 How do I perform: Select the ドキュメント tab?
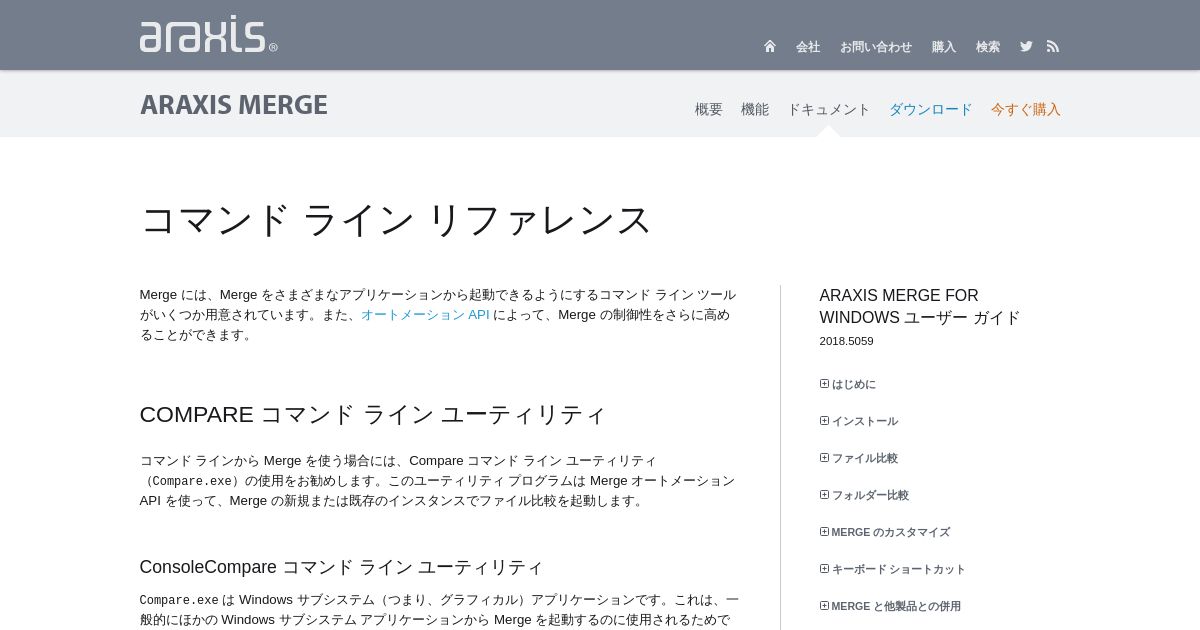[x=829, y=109]
